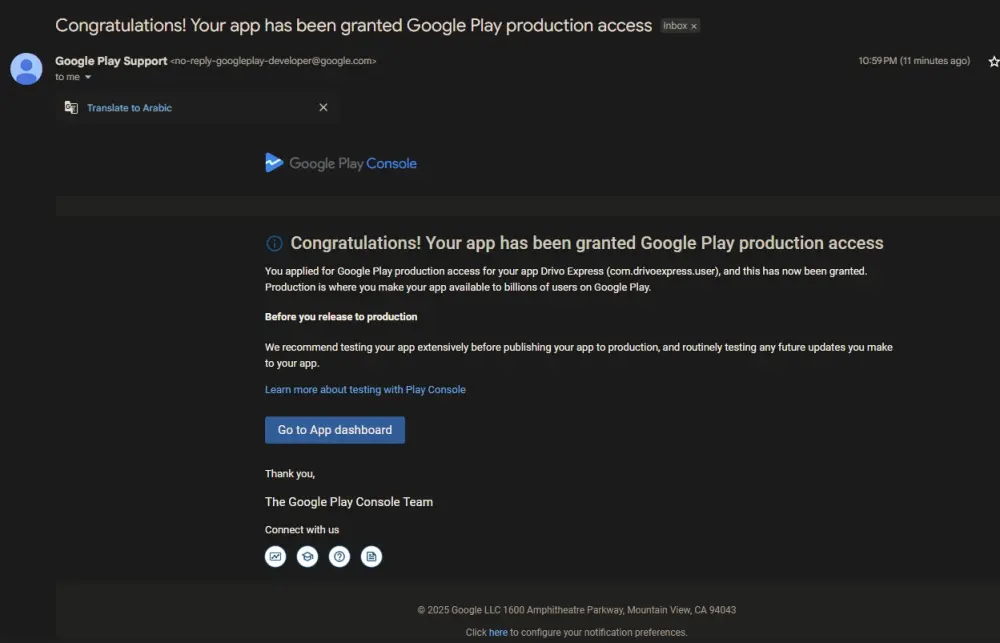
Task: Click the chart icon under Connect with us
Action: point(275,557)
